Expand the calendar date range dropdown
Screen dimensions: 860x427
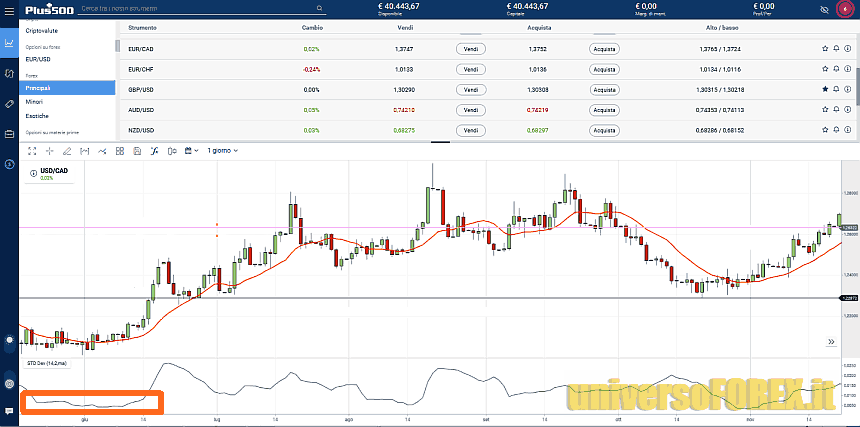pyautogui.click(x=190, y=151)
